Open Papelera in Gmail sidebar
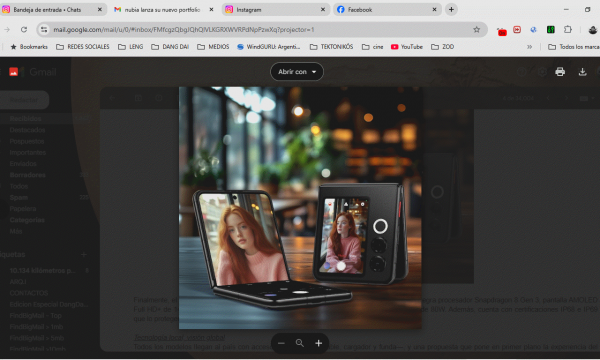 pos(23,209)
